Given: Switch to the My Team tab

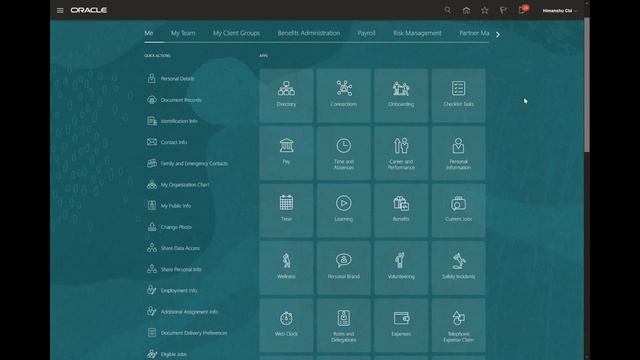Looking at the screenshot, I should coord(183,33).
